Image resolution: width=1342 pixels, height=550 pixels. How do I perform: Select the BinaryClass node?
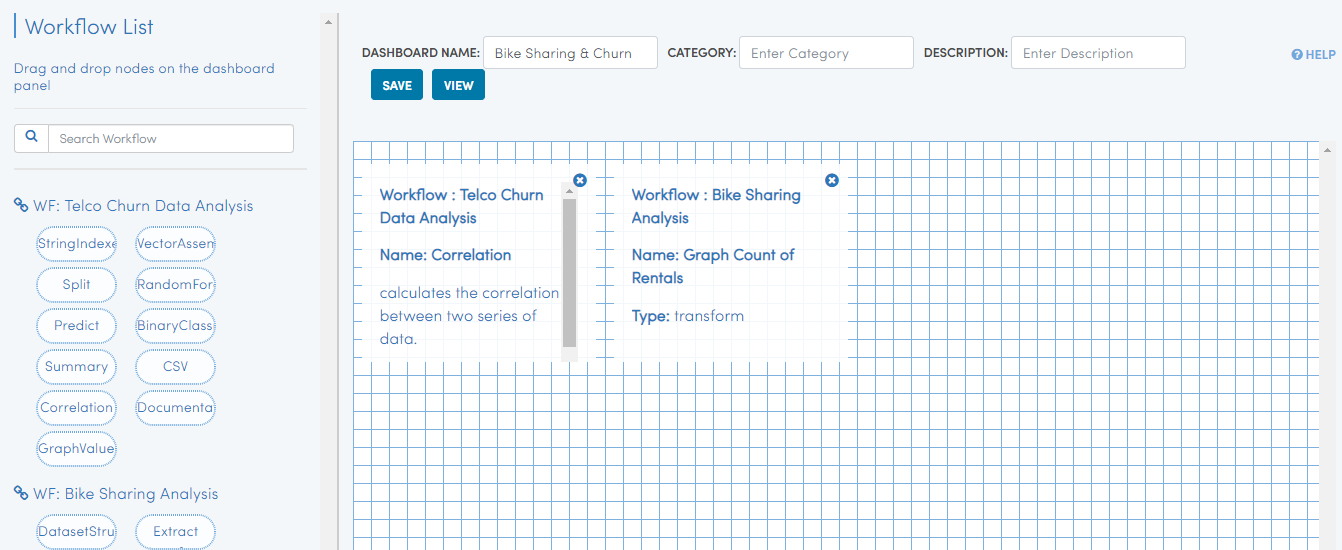[176, 325]
